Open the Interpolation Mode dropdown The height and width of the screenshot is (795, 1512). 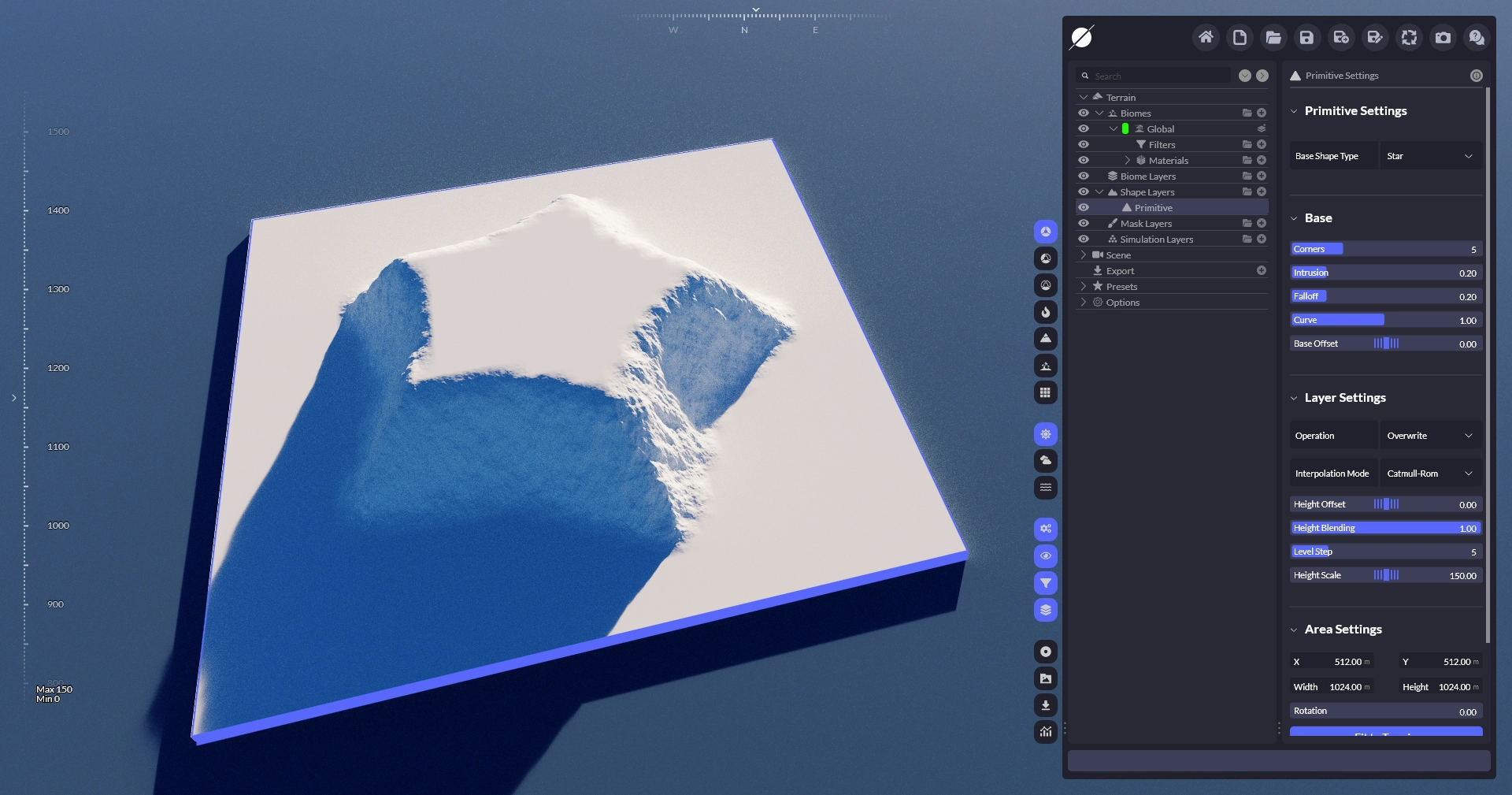coord(1429,474)
